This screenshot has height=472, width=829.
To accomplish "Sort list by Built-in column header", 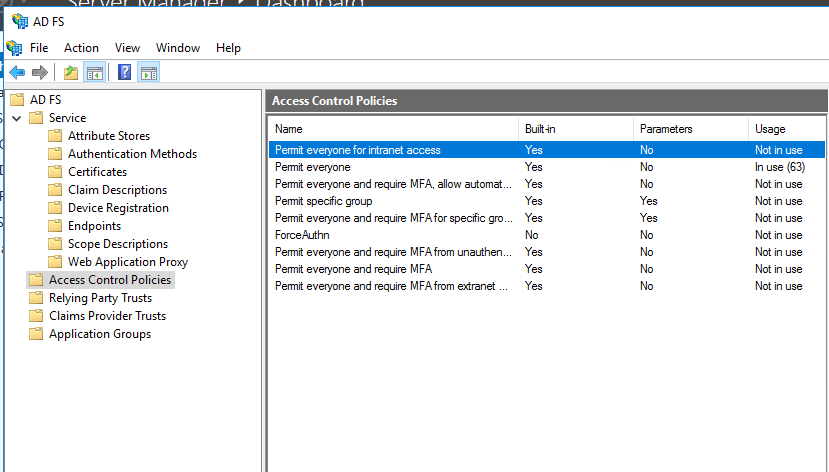I will 576,128.
